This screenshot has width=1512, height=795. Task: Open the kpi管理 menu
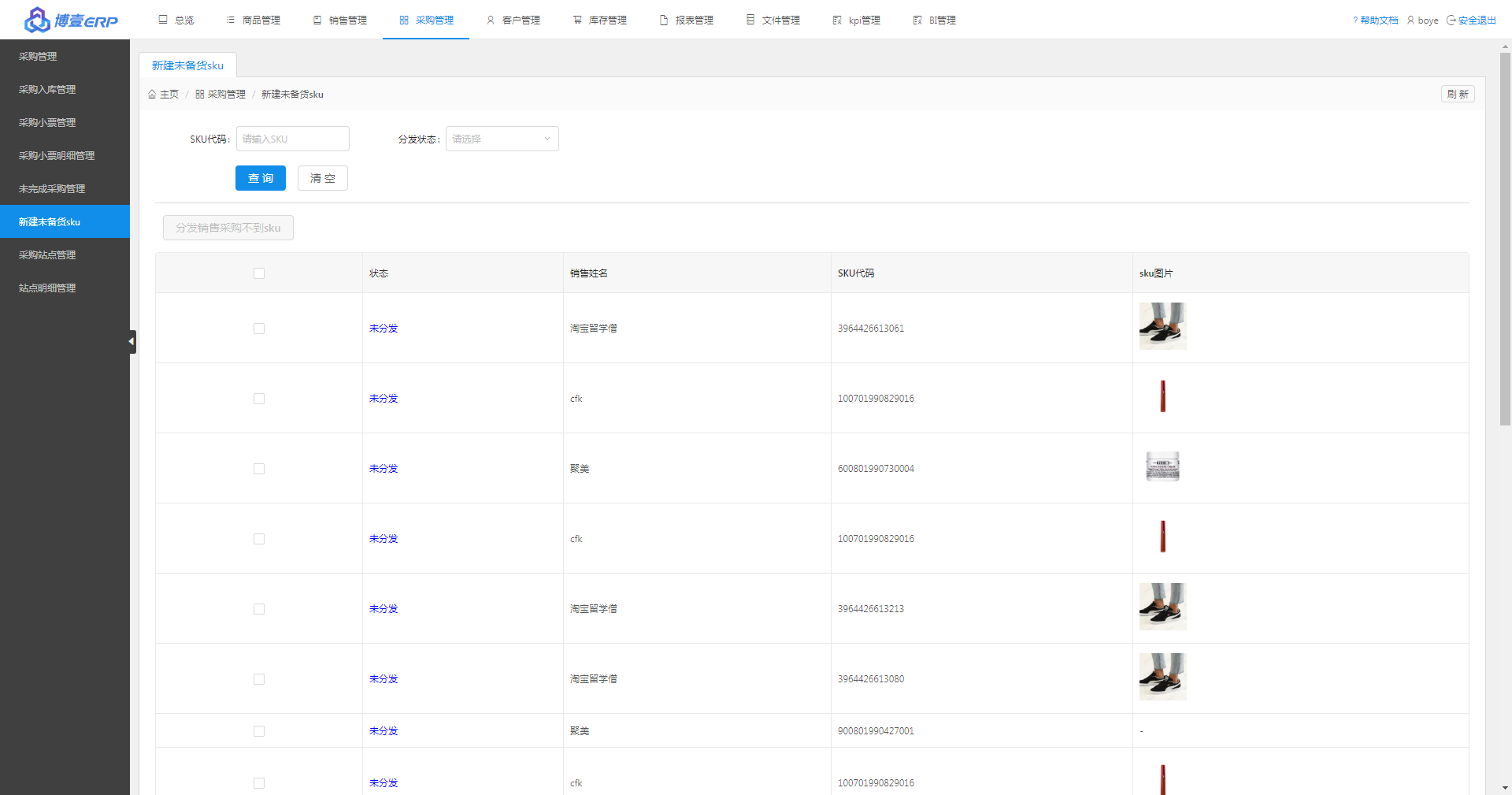click(x=857, y=20)
